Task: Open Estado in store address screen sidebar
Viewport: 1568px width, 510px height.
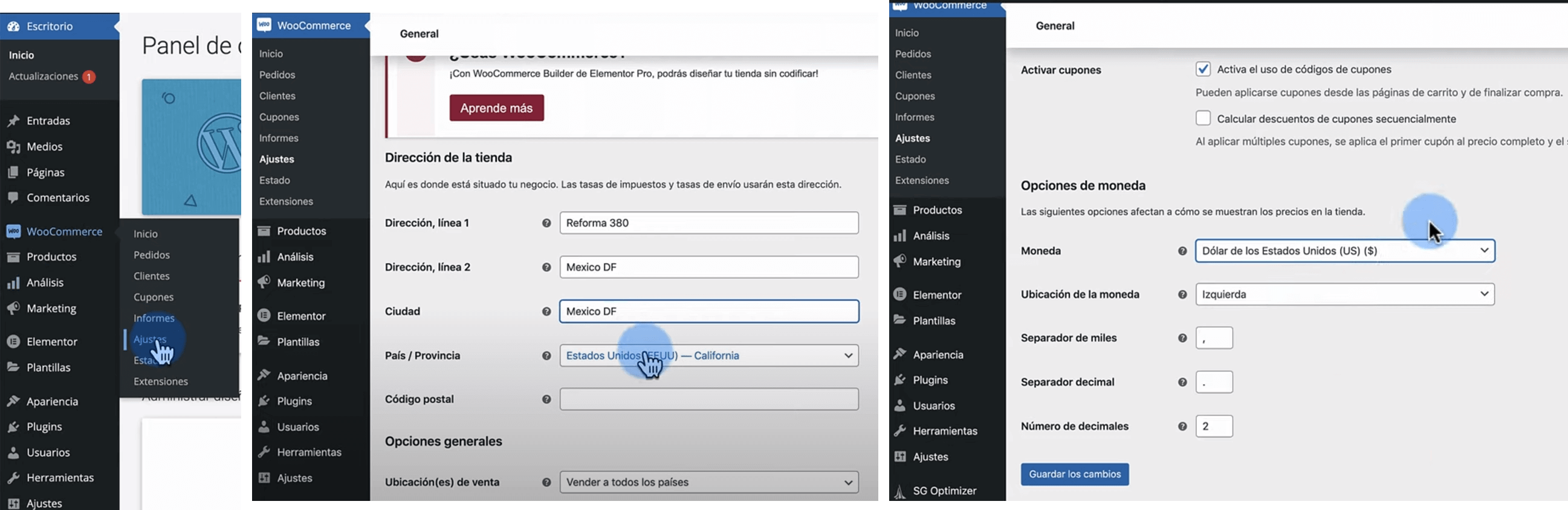Action: tap(274, 180)
